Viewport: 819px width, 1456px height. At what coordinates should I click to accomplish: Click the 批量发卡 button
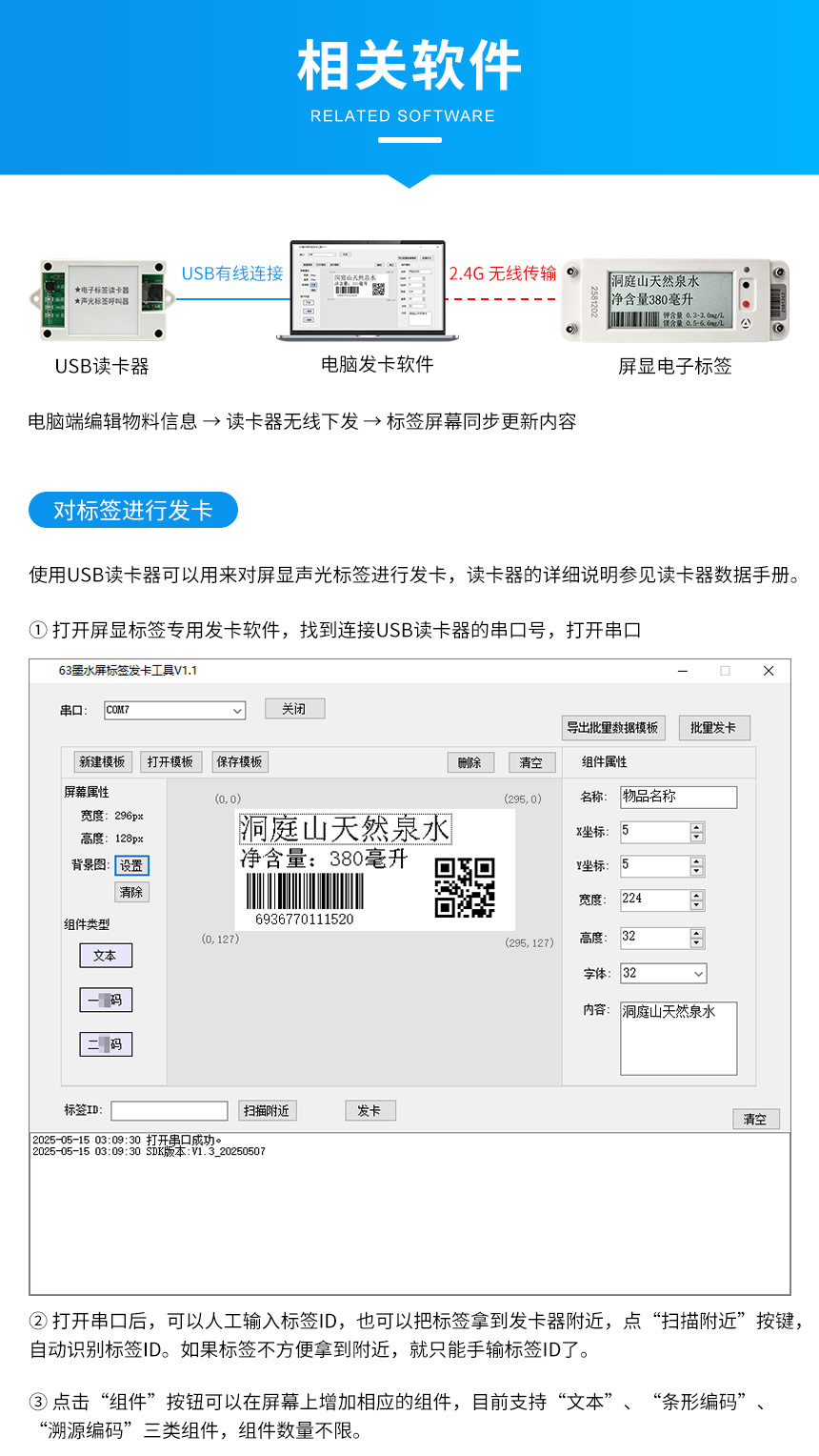pos(714,727)
